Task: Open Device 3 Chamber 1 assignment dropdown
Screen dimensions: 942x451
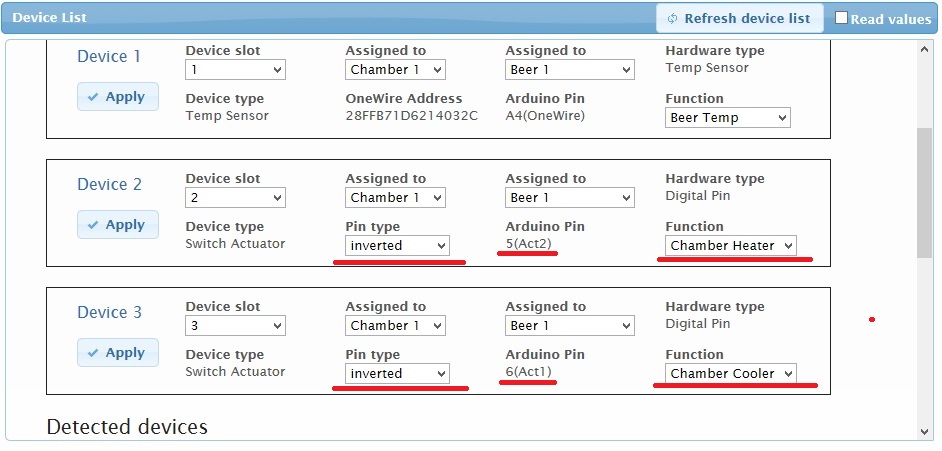Action: pyautogui.click(x=395, y=326)
